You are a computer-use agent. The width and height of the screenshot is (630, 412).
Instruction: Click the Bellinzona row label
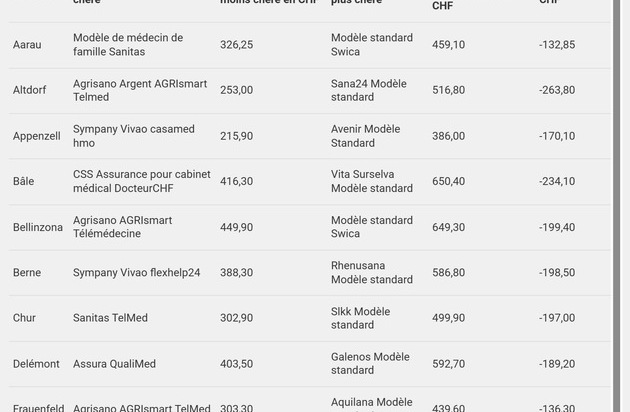(38, 227)
